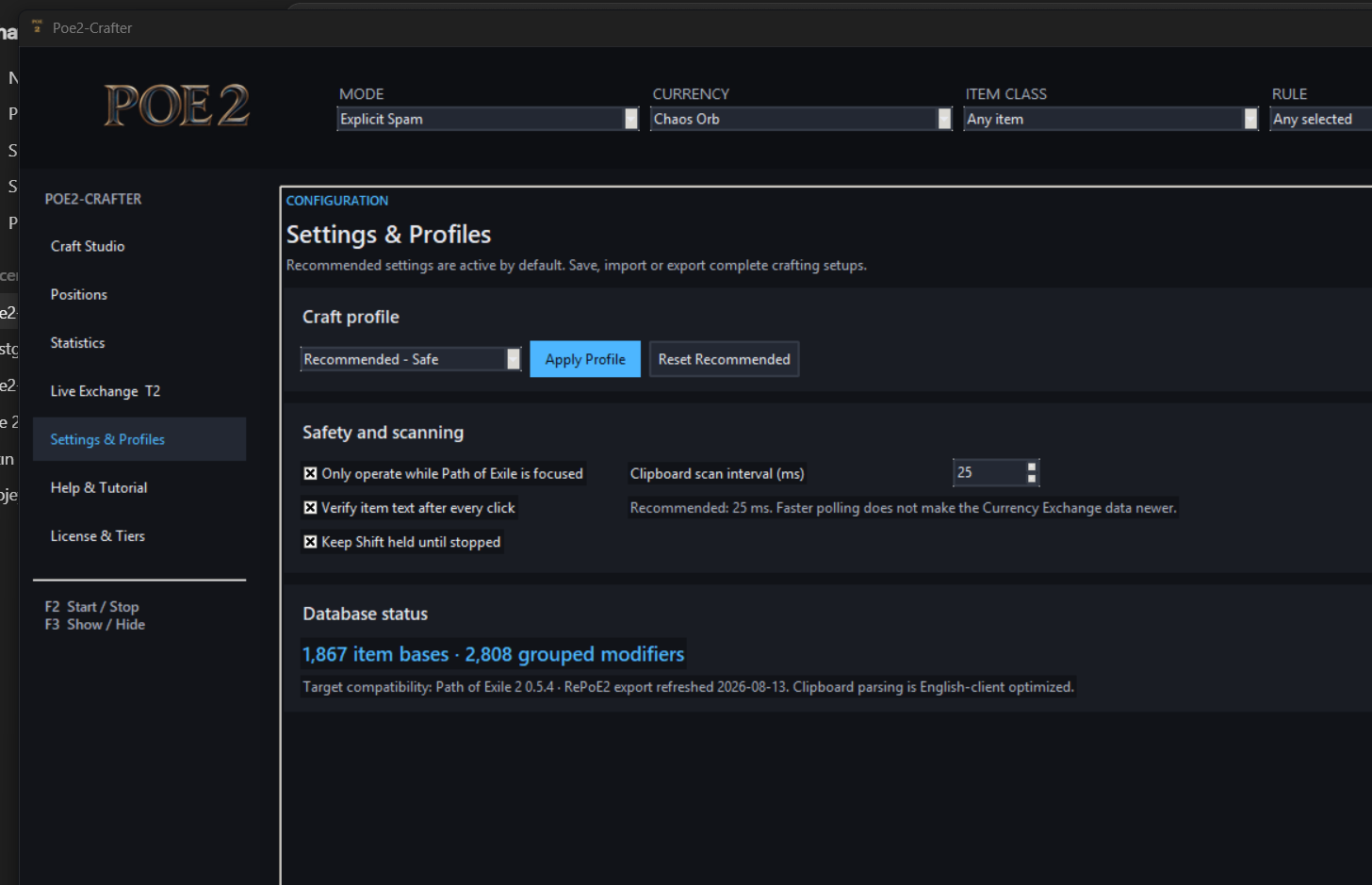The image size is (1372, 885).
Task: Increase the clipboard scan interval with up arrow
Action: pos(1032,467)
